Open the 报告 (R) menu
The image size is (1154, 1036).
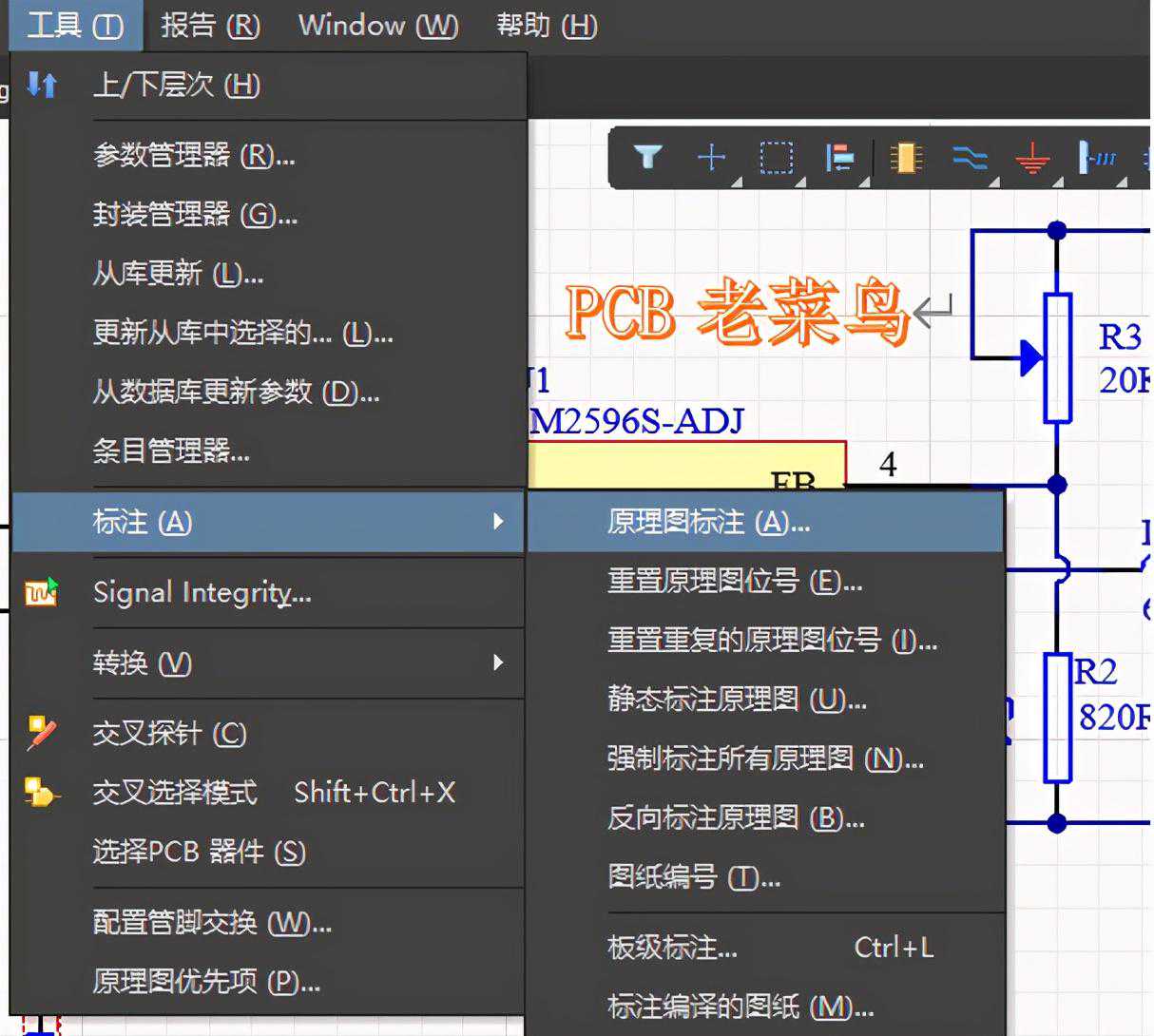coord(210,25)
